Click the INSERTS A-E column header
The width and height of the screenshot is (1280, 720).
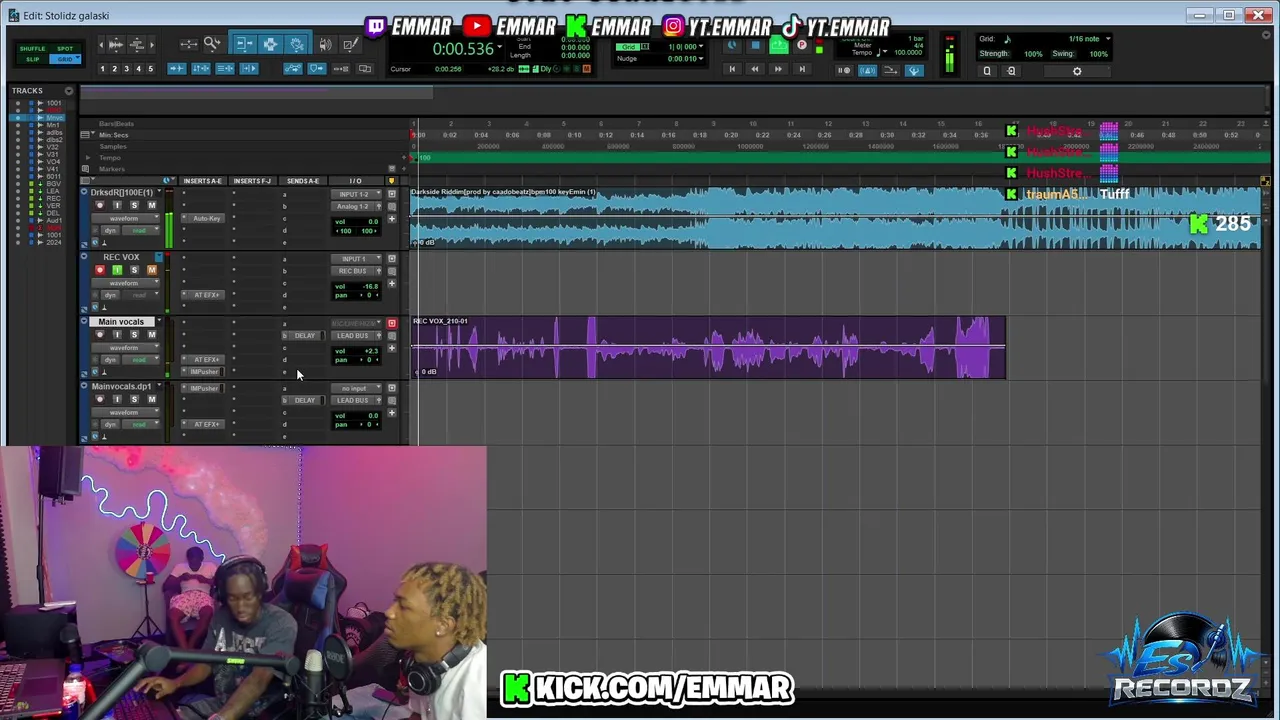point(202,181)
